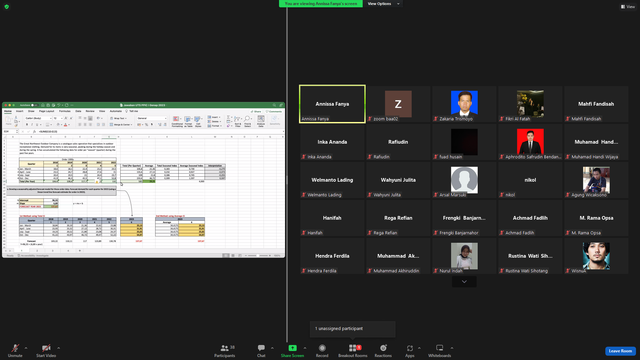Screen dimensions: 640x360
Task: Click the Share button in Excel
Action: pos(256,111)
